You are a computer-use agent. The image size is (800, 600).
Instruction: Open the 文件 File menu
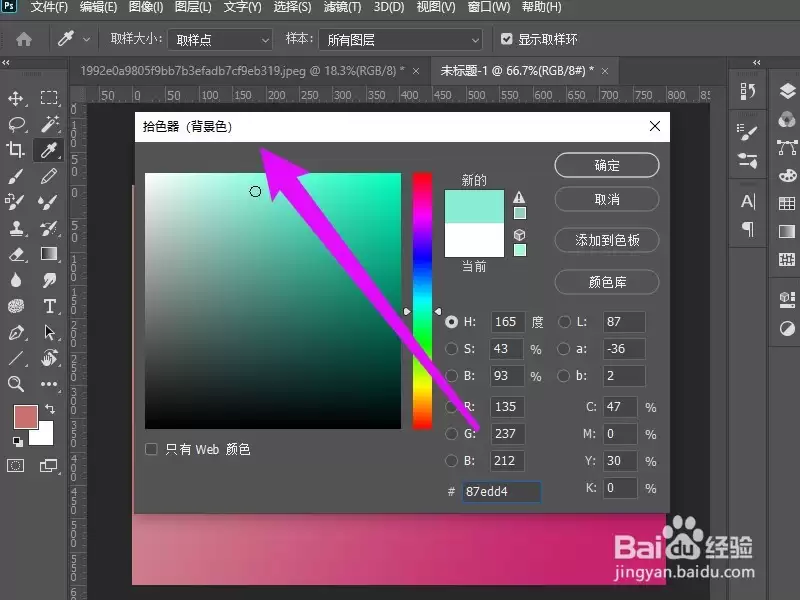tap(49, 7)
